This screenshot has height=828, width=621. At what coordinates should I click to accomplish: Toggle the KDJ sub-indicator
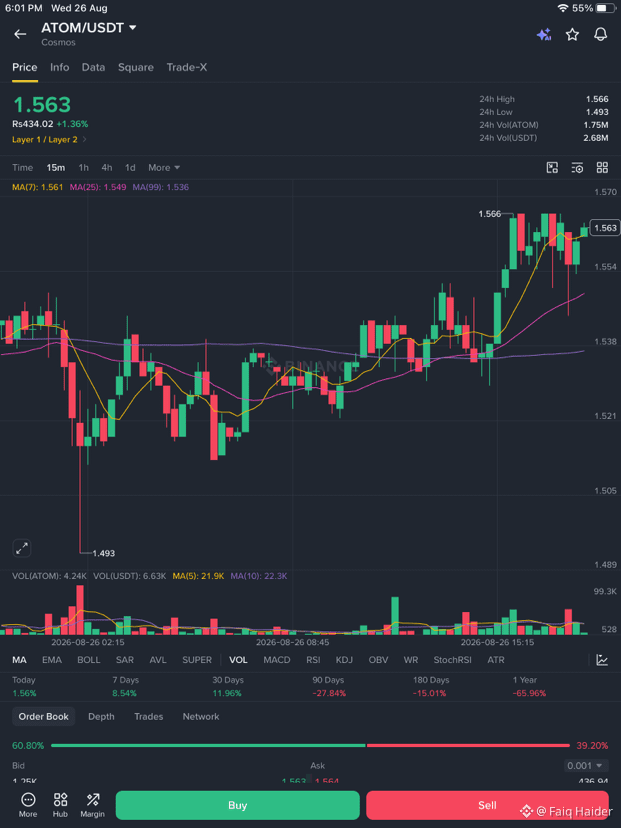(x=344, y=660)
